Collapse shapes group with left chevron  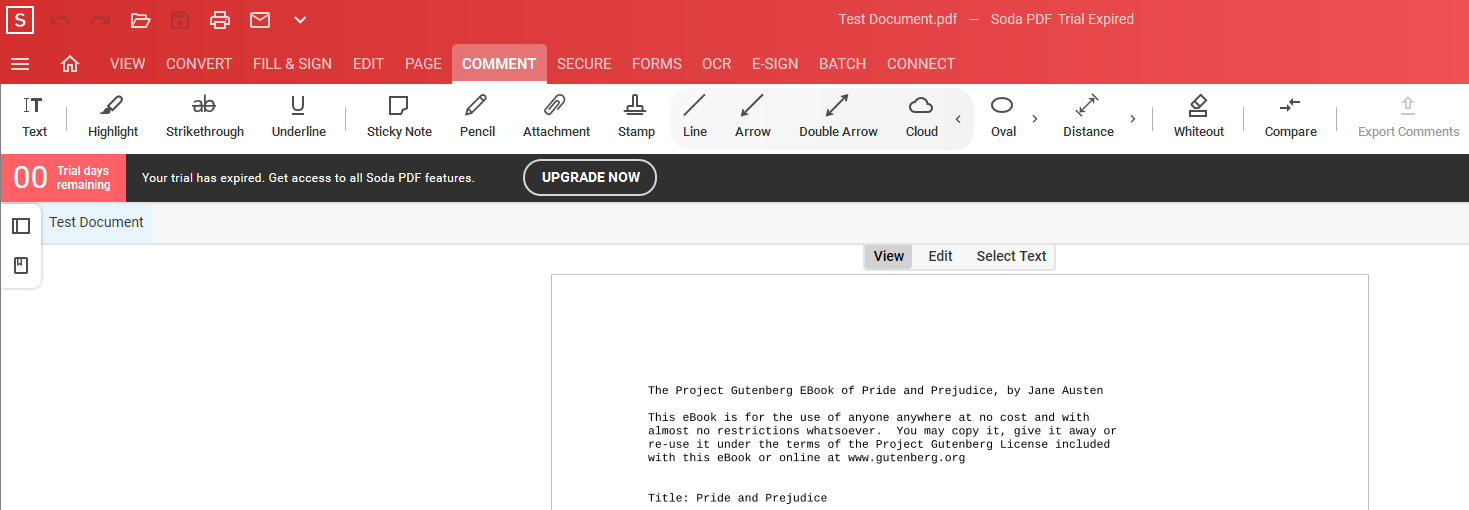(x=958, y=119)
